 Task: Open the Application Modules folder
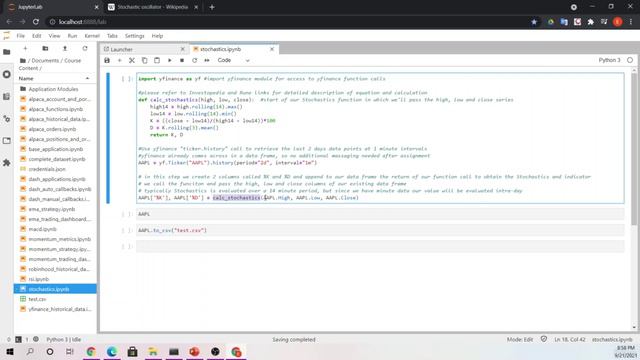(53, 89)
